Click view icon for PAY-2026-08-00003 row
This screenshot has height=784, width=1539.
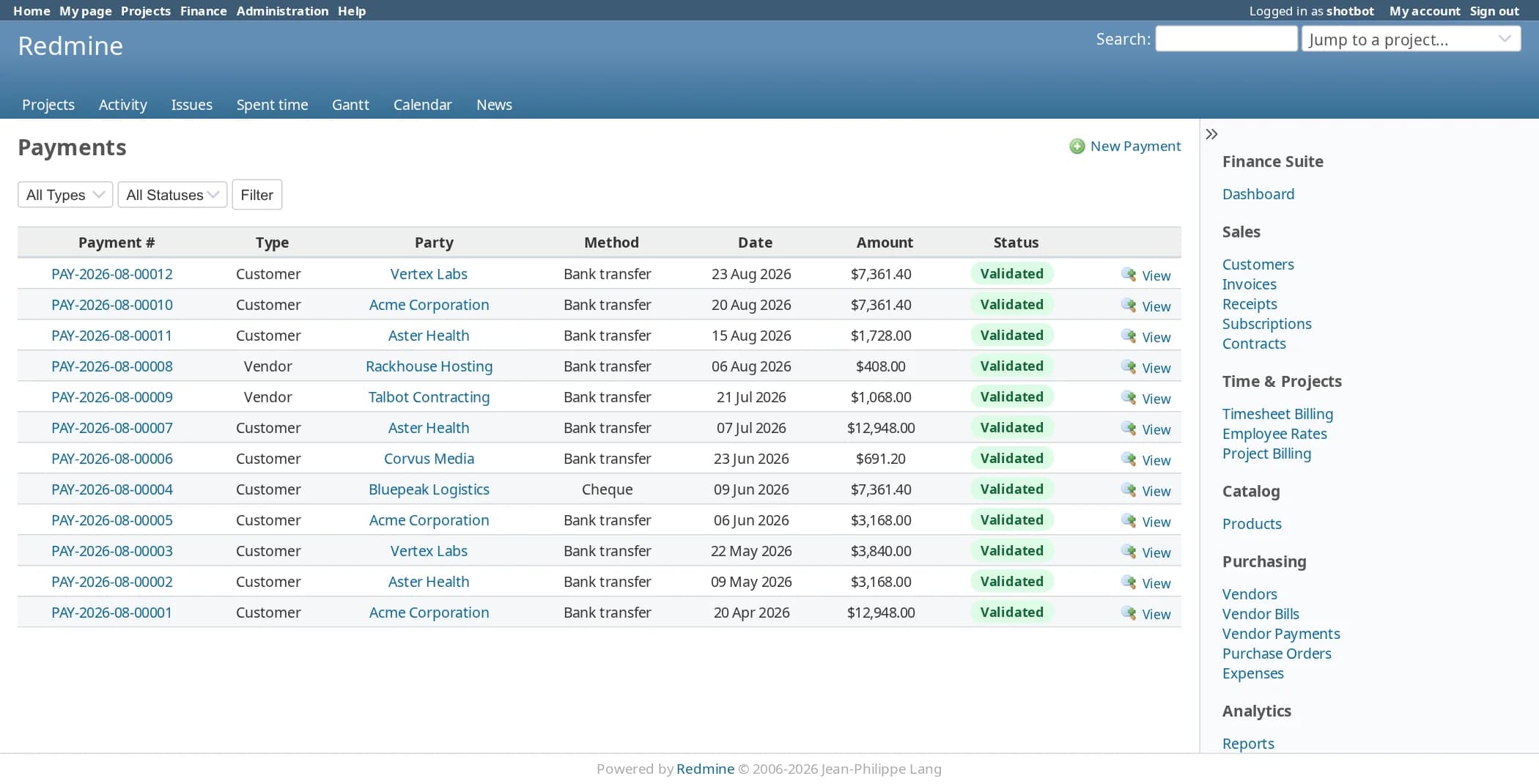[1129, 552]
